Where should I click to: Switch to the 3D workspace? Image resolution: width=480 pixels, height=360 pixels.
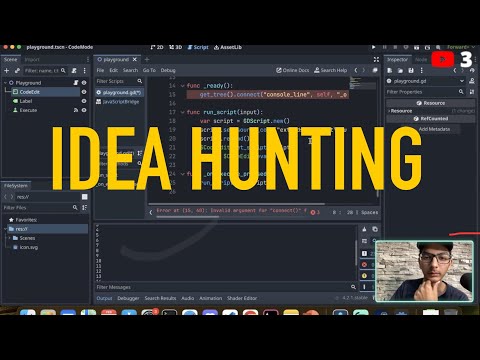point(175,47)
